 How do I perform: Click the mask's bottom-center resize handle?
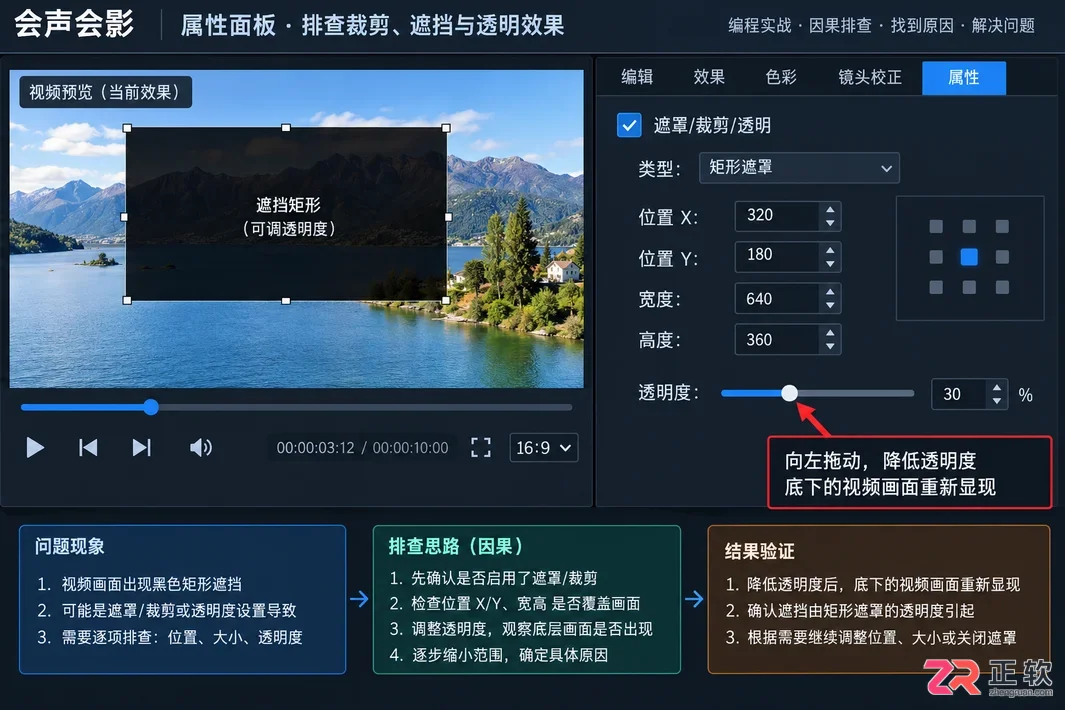[286, 300]
